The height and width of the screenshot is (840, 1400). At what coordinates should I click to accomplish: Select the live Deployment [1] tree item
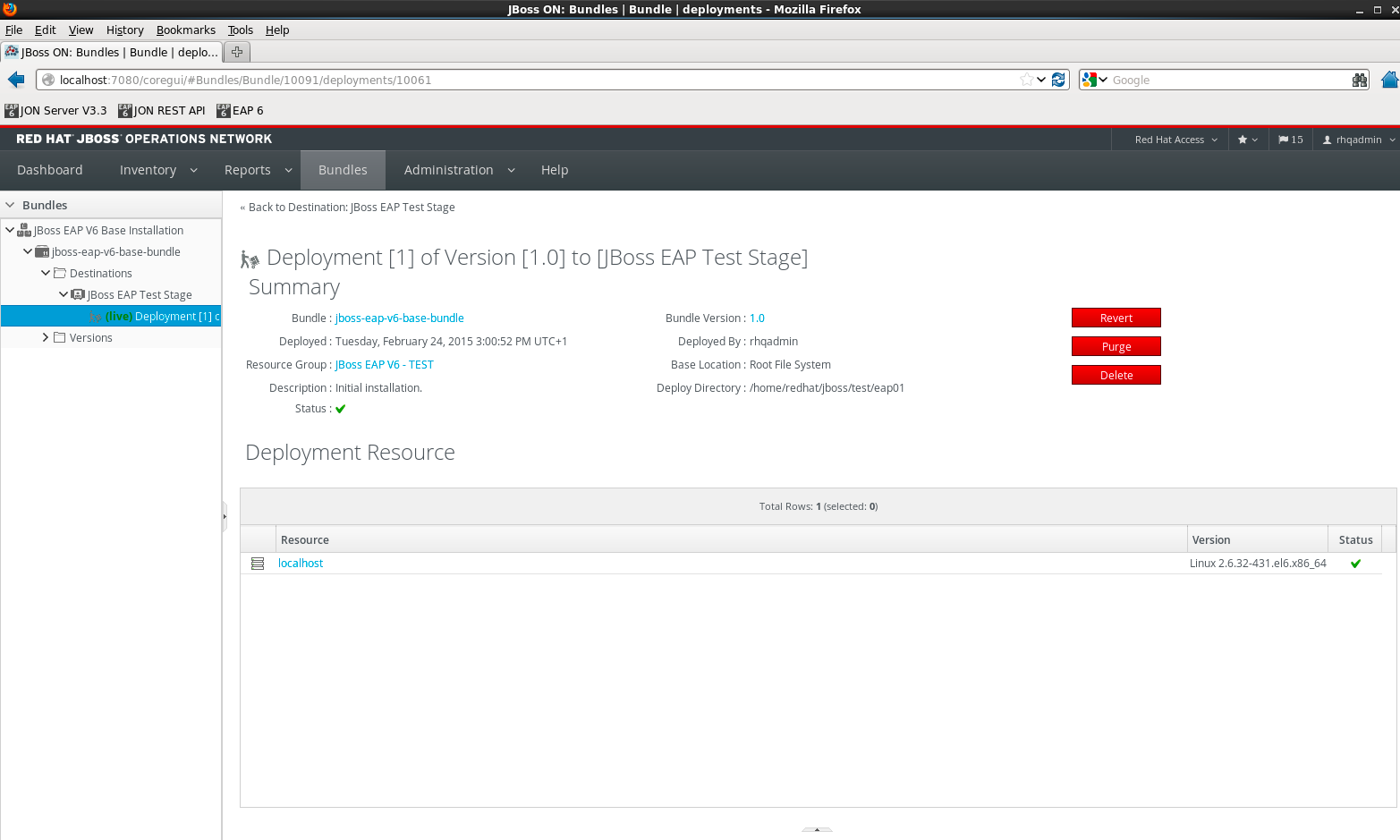(111, 316)
